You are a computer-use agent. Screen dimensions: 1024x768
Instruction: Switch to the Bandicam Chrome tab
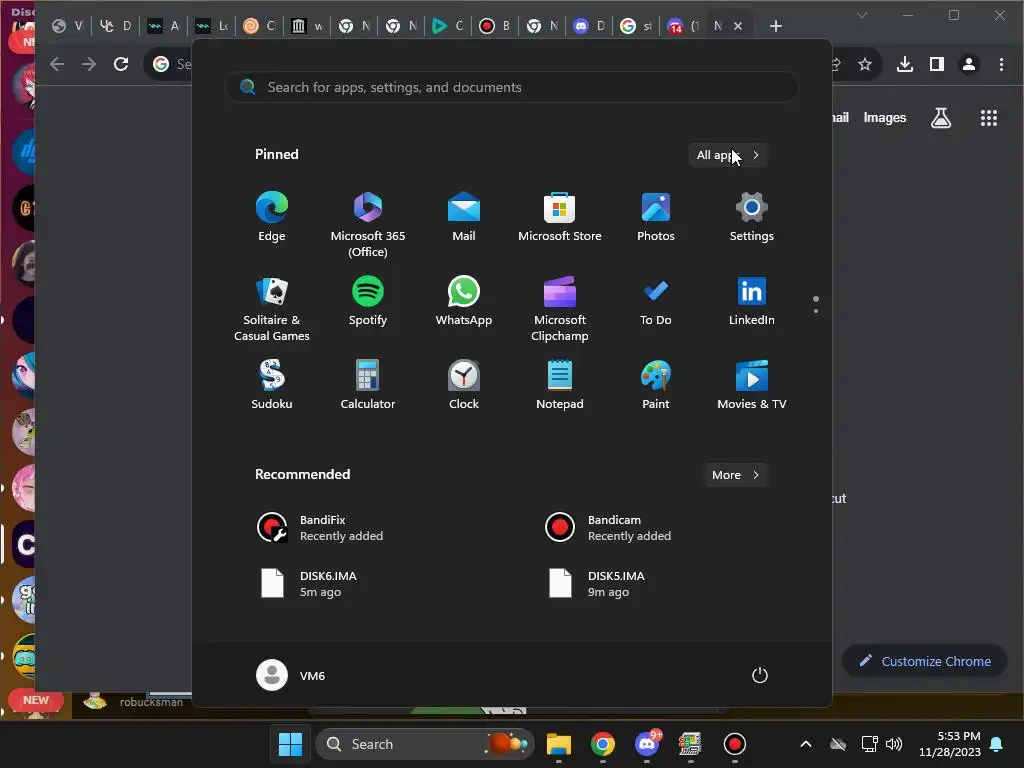pos(495,26)
